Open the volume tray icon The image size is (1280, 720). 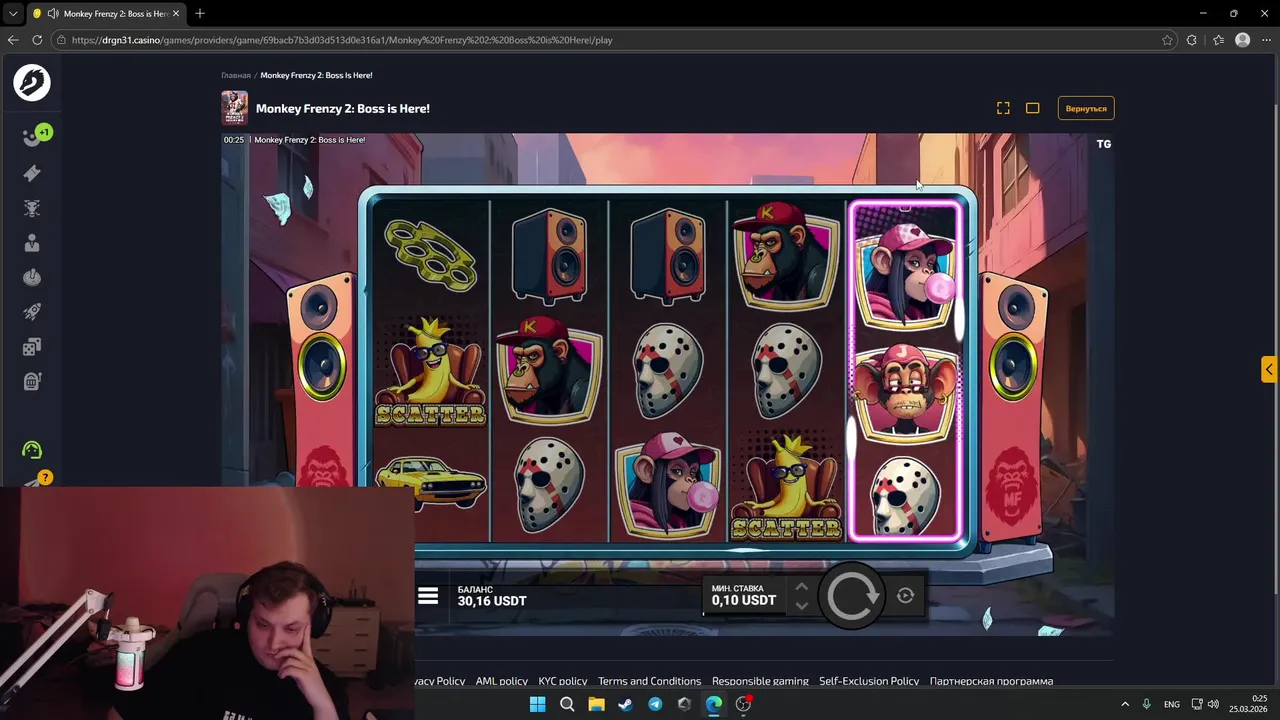point(1214,704)
